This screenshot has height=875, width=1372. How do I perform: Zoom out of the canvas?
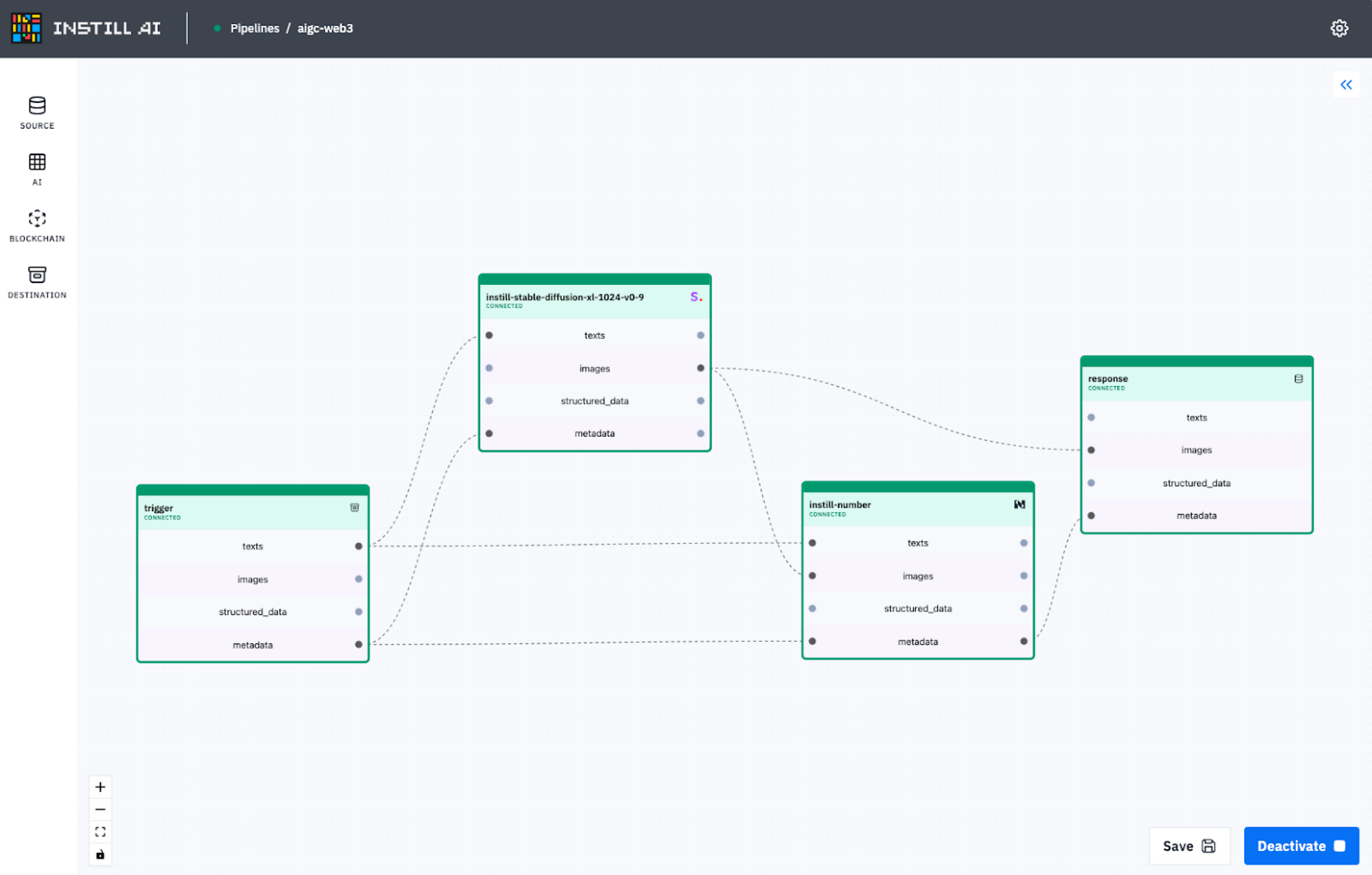coord(100,809)
